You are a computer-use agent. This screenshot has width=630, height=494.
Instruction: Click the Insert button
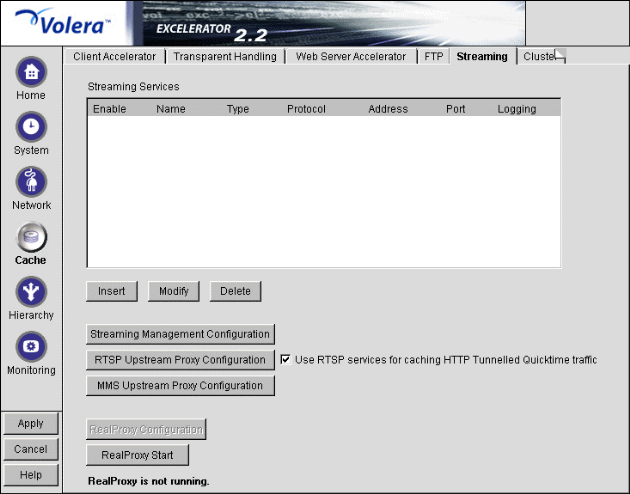tap(112, 291)
